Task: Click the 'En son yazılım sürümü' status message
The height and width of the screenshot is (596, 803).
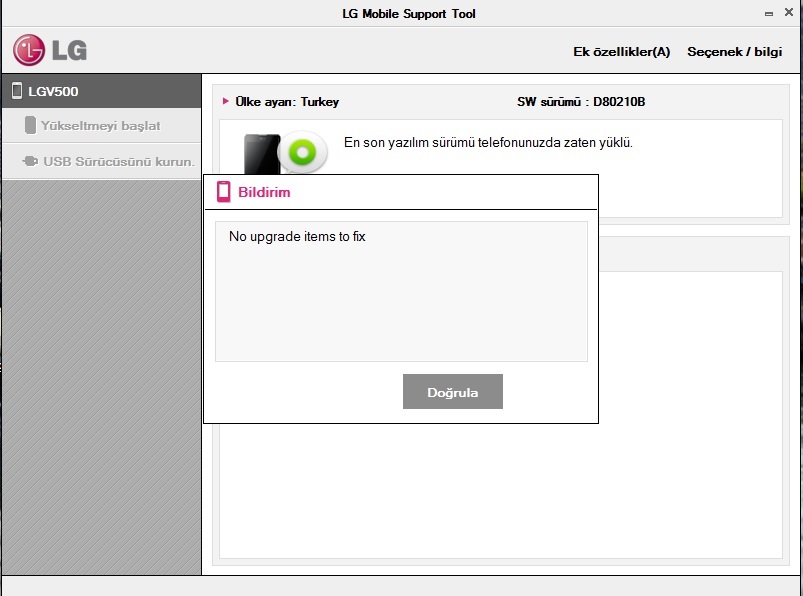Action: coord(488,142)
